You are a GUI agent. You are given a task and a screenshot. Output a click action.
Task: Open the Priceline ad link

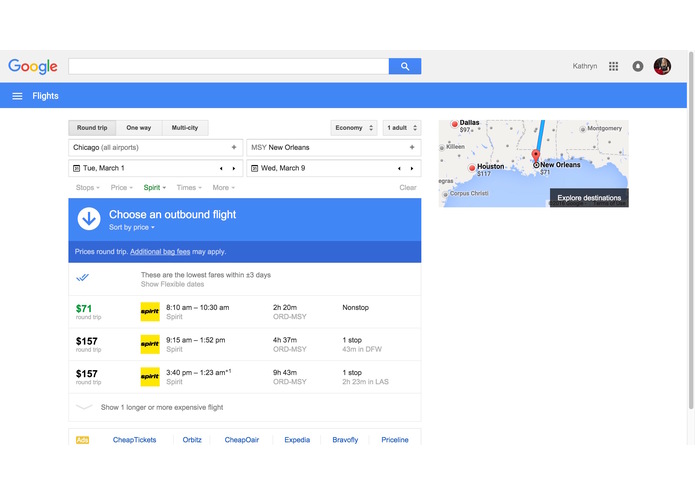(395, 440)
